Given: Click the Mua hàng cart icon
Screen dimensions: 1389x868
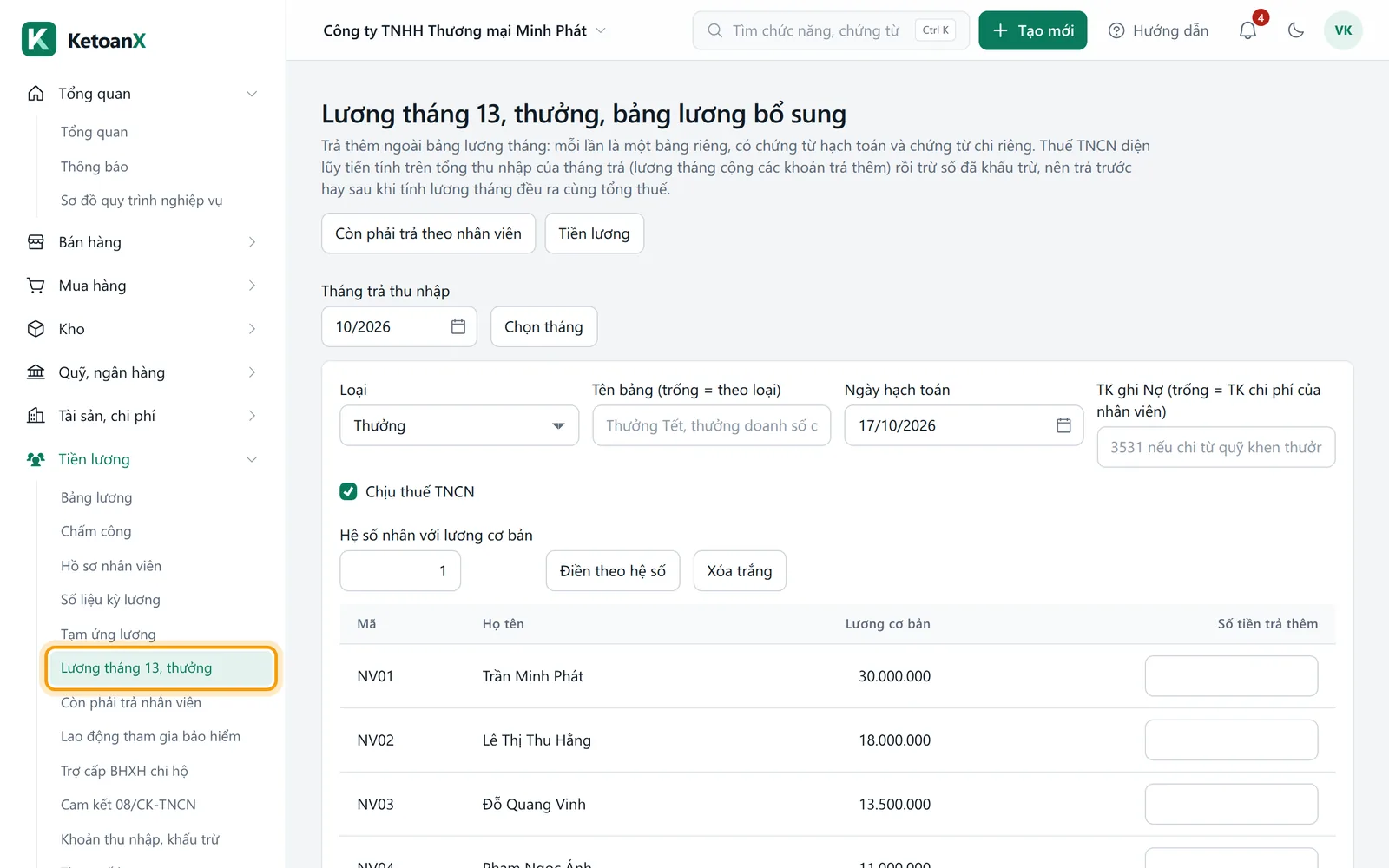Looking at the screenshot, I should 36,286.
